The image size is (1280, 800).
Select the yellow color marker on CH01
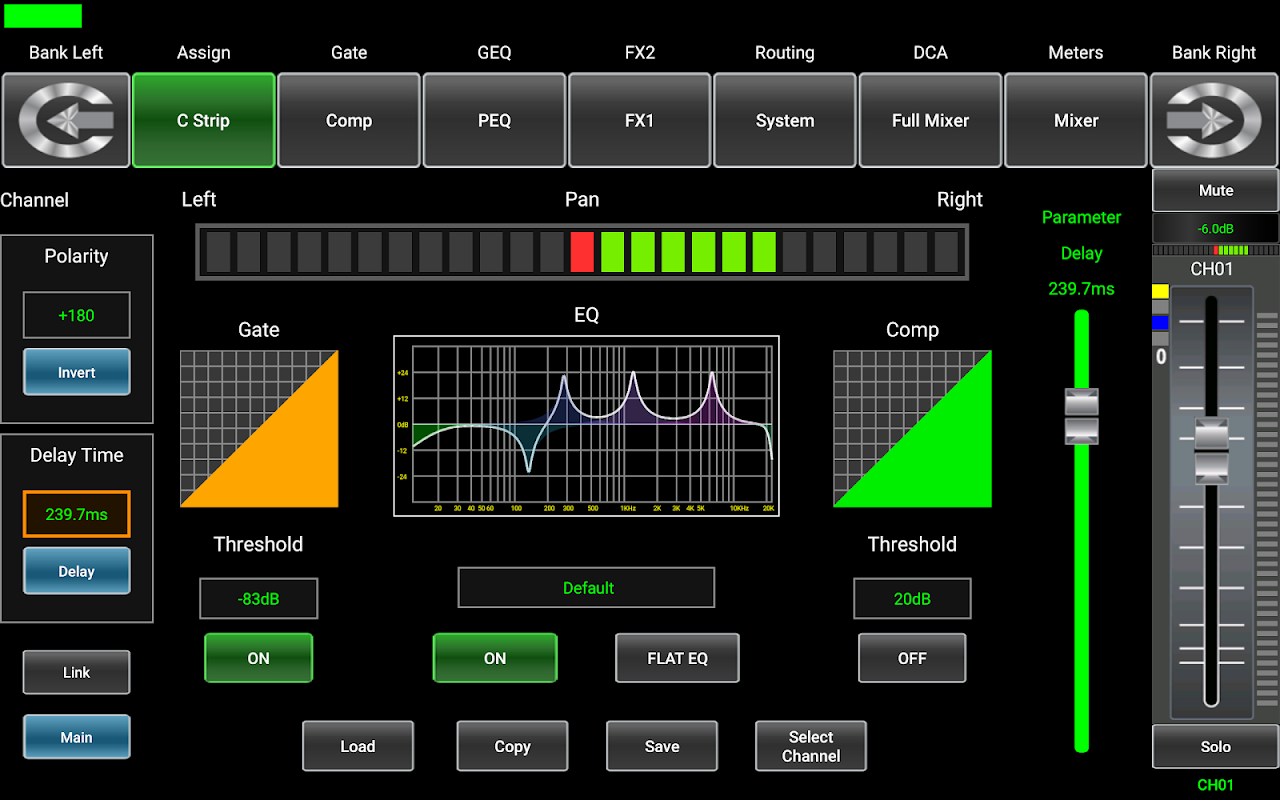tap(1160, 291)
